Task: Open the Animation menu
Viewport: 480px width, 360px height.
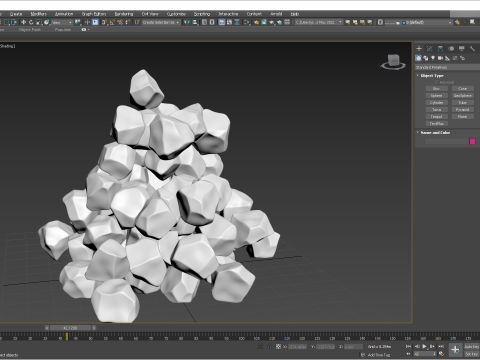Action: point(64,14)
